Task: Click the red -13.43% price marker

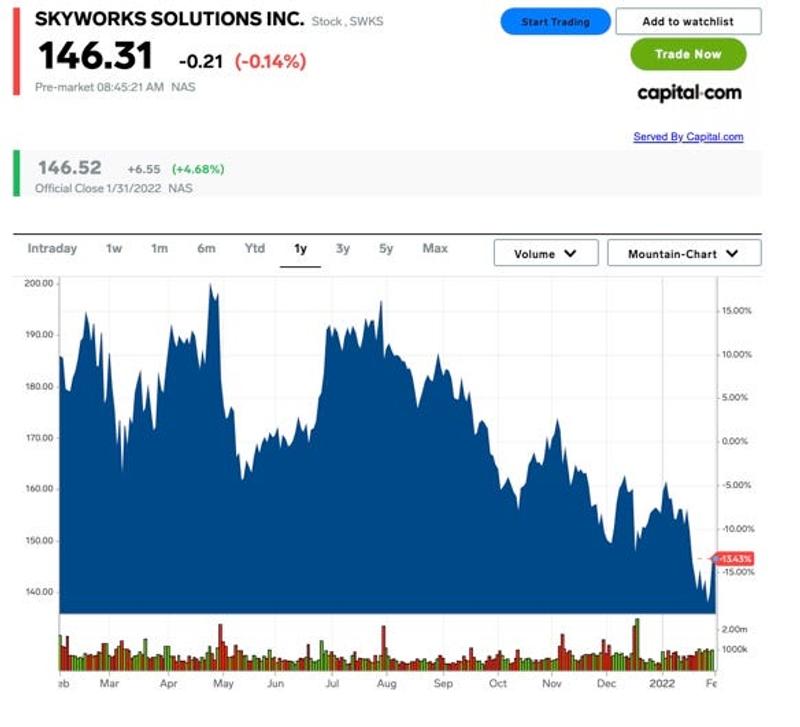Action: tap(734, 559)
